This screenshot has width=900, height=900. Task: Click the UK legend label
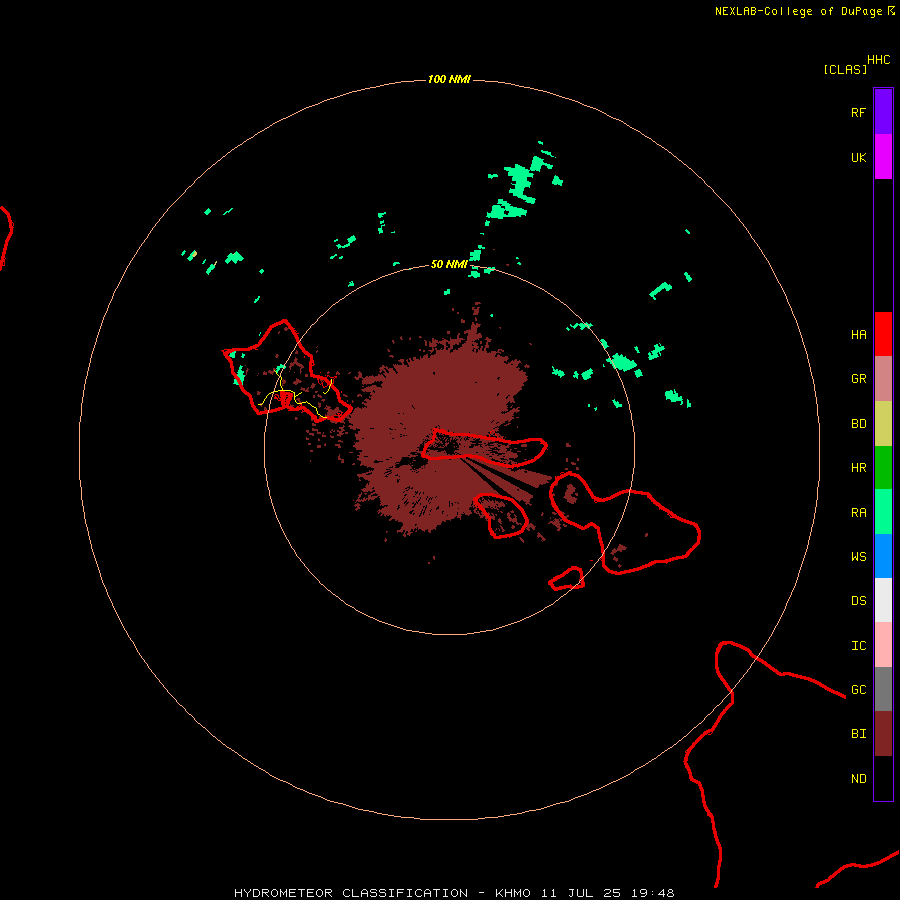click(x=858, y=158)
